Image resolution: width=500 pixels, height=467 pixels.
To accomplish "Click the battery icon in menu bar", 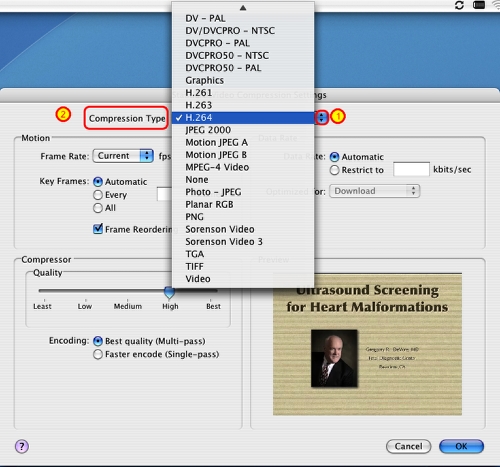I will click(479, 5).
